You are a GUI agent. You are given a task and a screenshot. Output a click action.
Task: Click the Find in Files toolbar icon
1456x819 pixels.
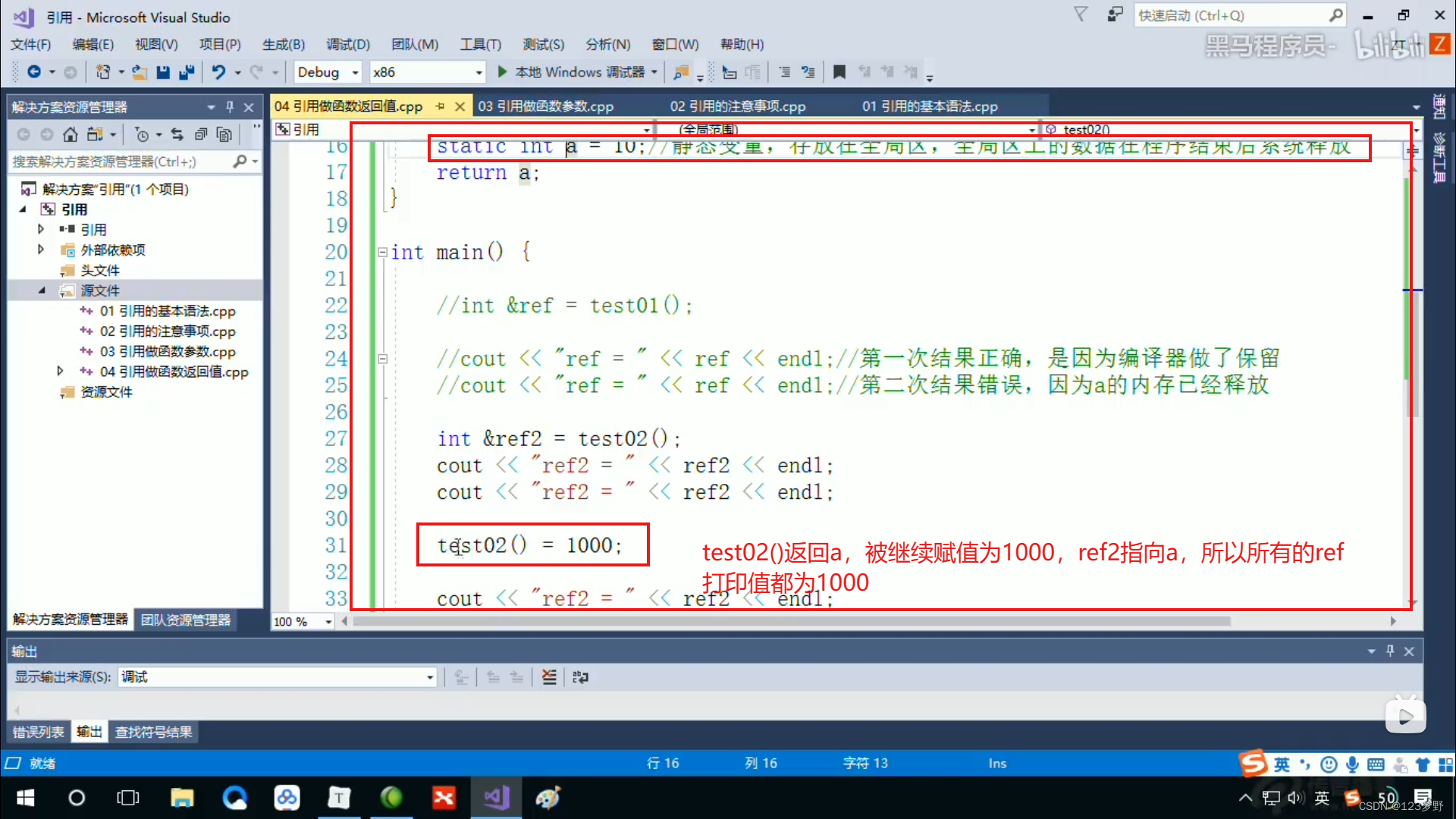pyautogui.click(x=681, y=72)
